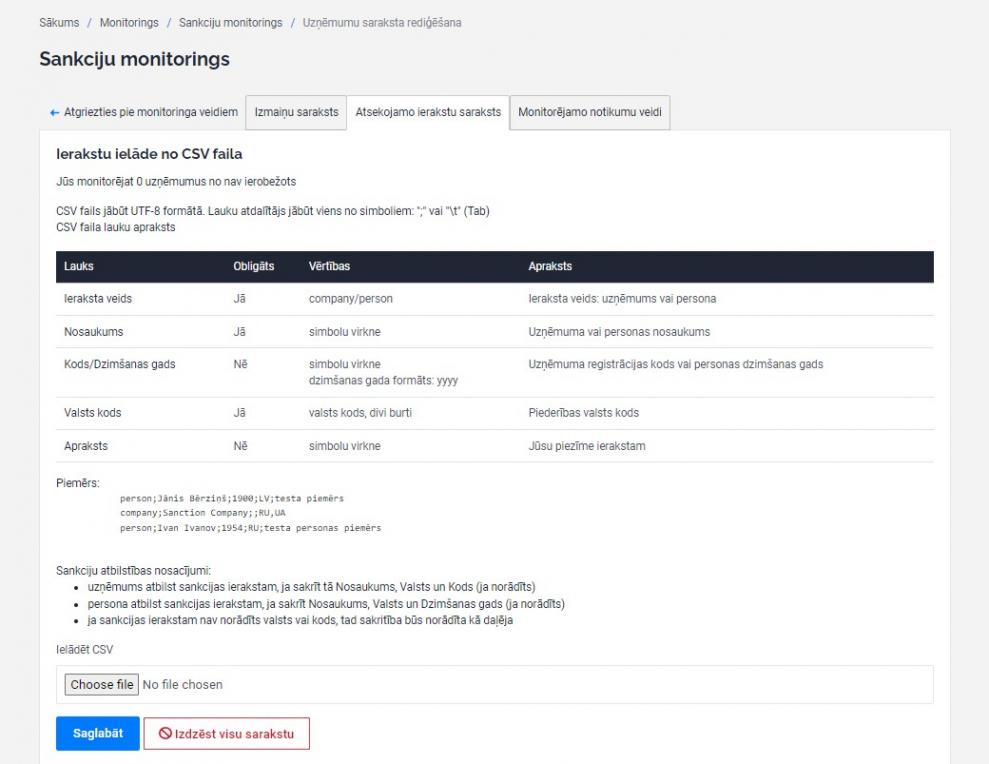Click the back arrow icon before Atgriezties
The width and height of the screenshot is (989, 764).
(x=54, y=113)
